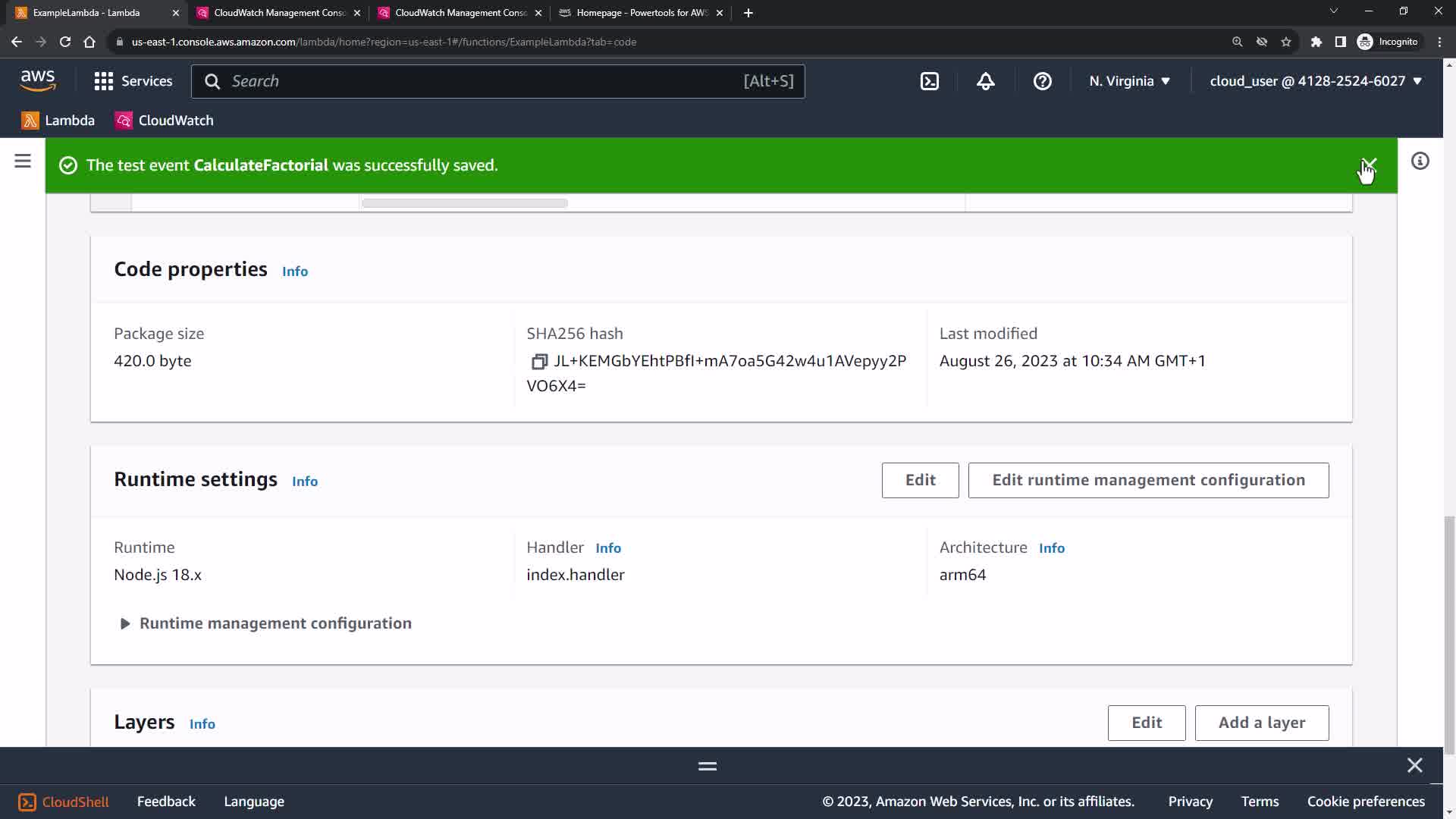This screenshot has width=1456, height=819.
Task: Click the Add a layer button
Action: (x=1261, y=723)
